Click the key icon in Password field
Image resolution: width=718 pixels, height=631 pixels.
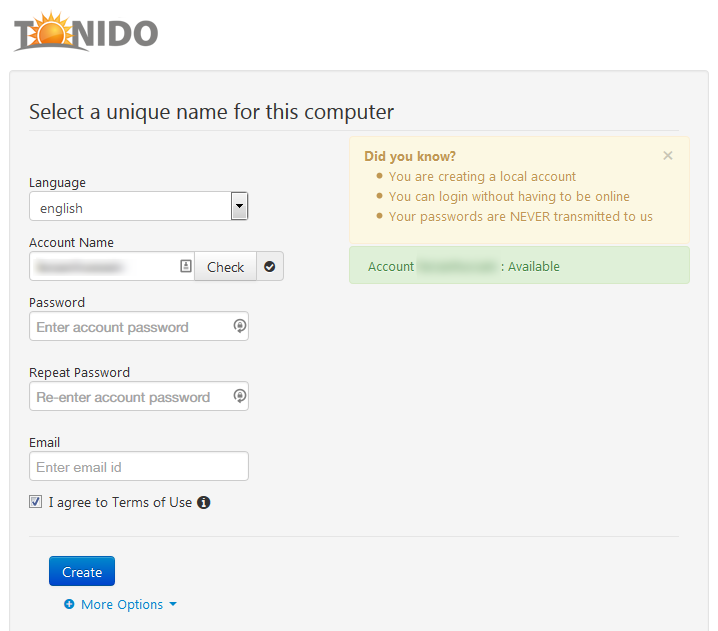coord(239,326)
